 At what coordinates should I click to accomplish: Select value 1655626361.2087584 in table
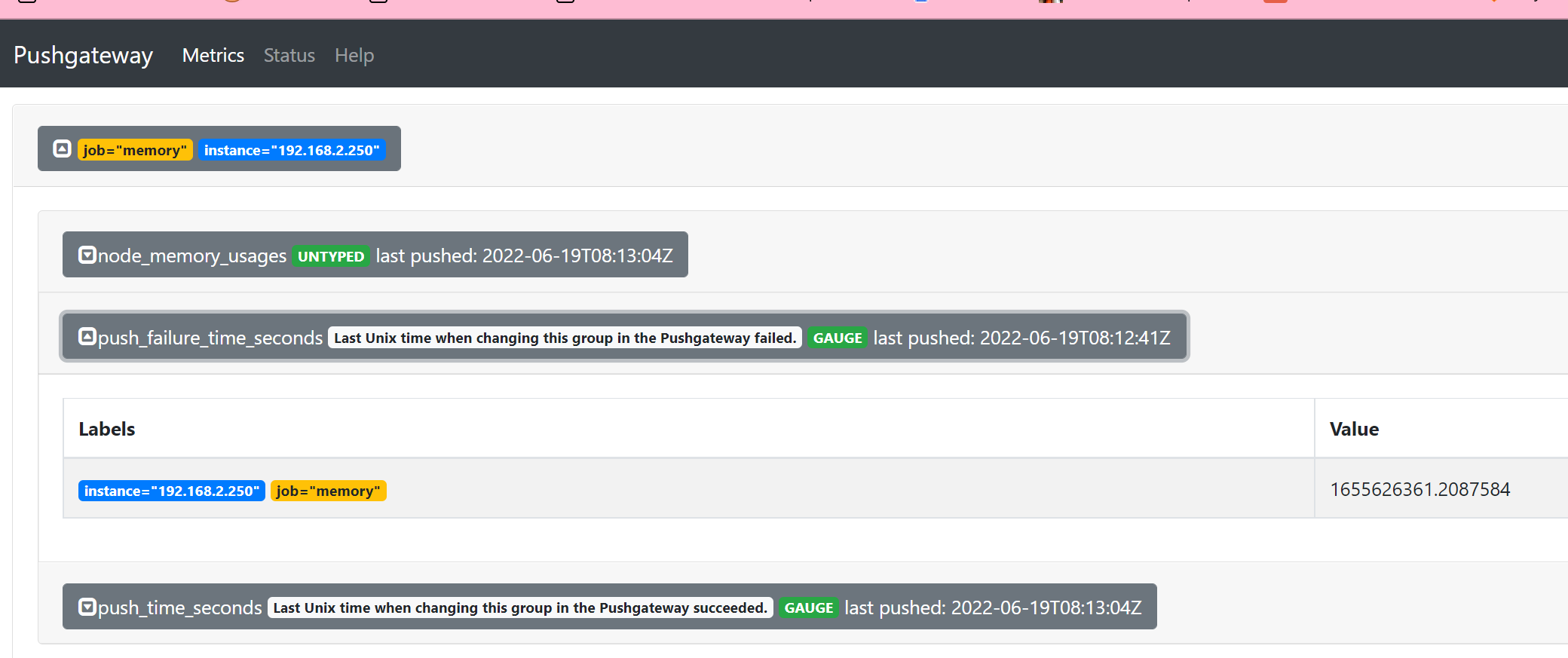(x=1420, y=489)
